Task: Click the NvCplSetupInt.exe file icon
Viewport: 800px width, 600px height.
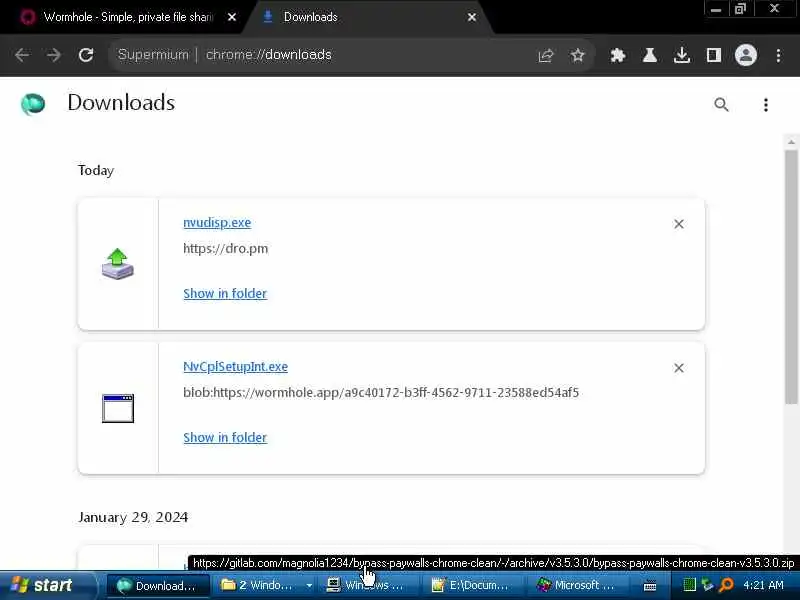Action: pyautogui.click(x=118, y=408)
